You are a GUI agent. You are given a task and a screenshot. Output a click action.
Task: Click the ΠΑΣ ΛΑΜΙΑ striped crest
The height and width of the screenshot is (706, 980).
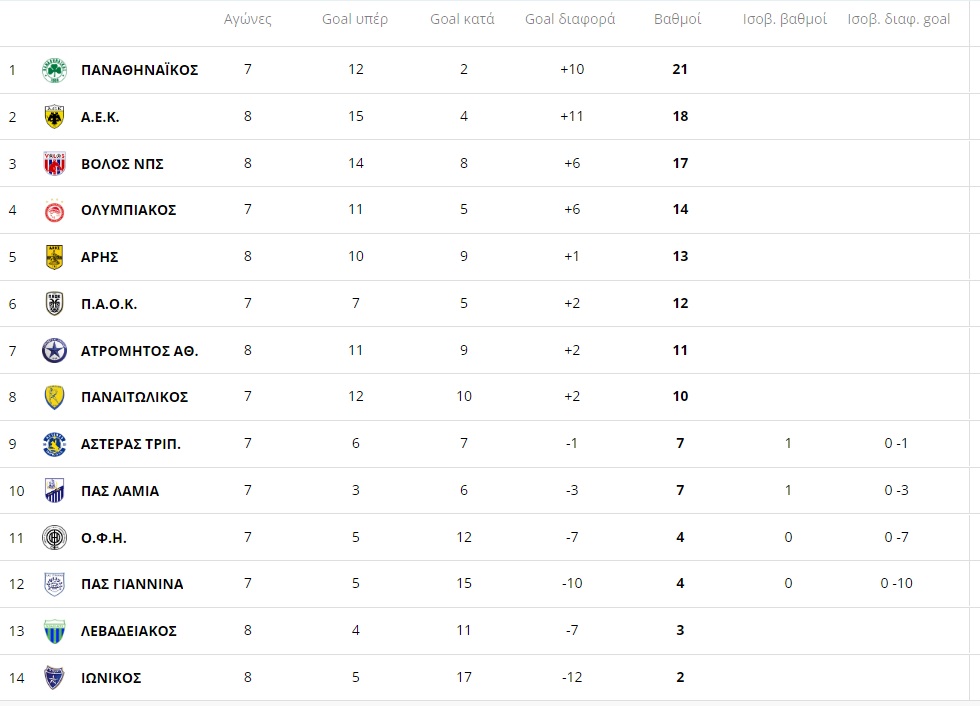tap(54, 491)
